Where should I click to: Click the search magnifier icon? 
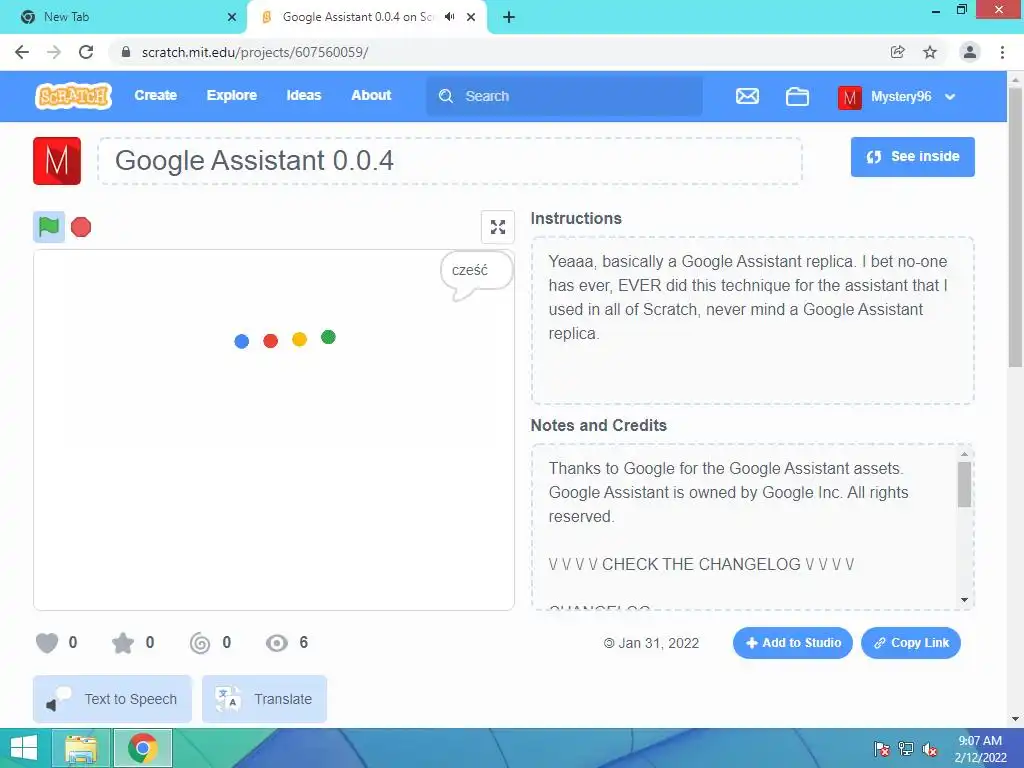pos(446,96)
